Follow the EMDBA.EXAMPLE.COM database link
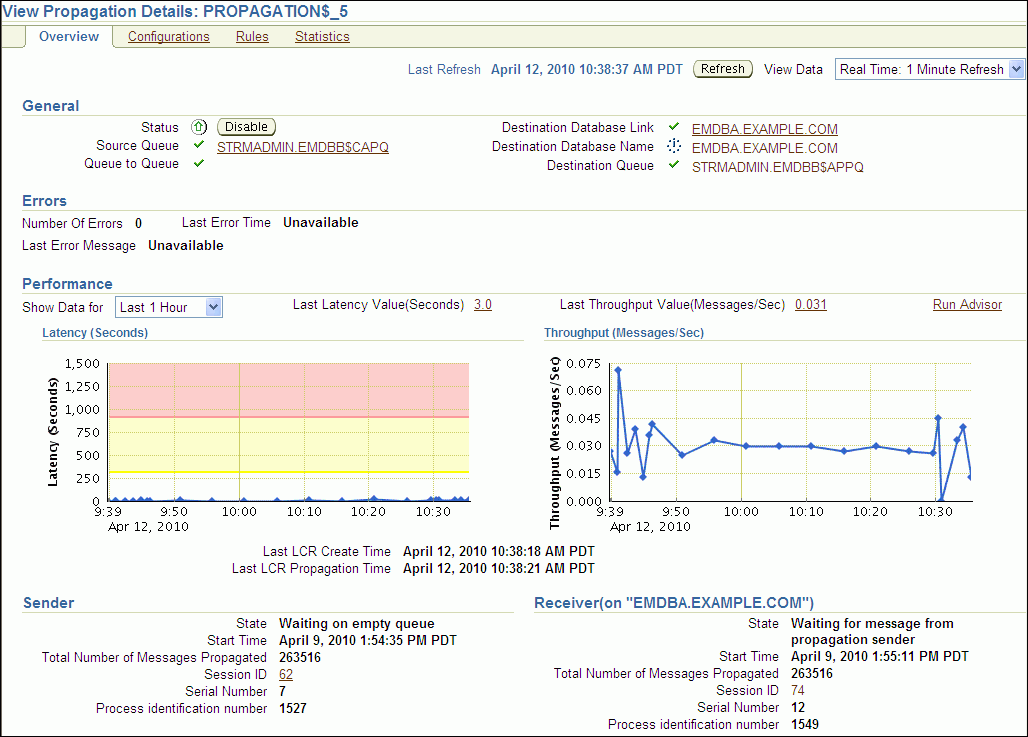The width and height of the screenshot is (1028, 737). 764,129
